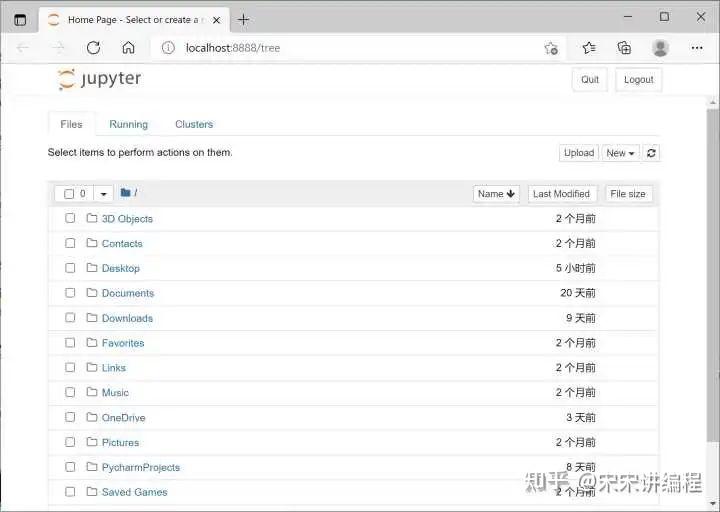Switch to the Files tab
The width and height of the screenshot is (720, 512).
coord(71,124)
